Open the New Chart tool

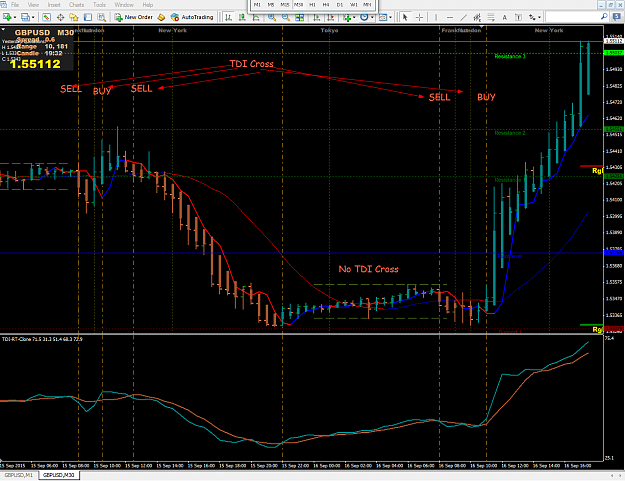[x=7, y=17]
